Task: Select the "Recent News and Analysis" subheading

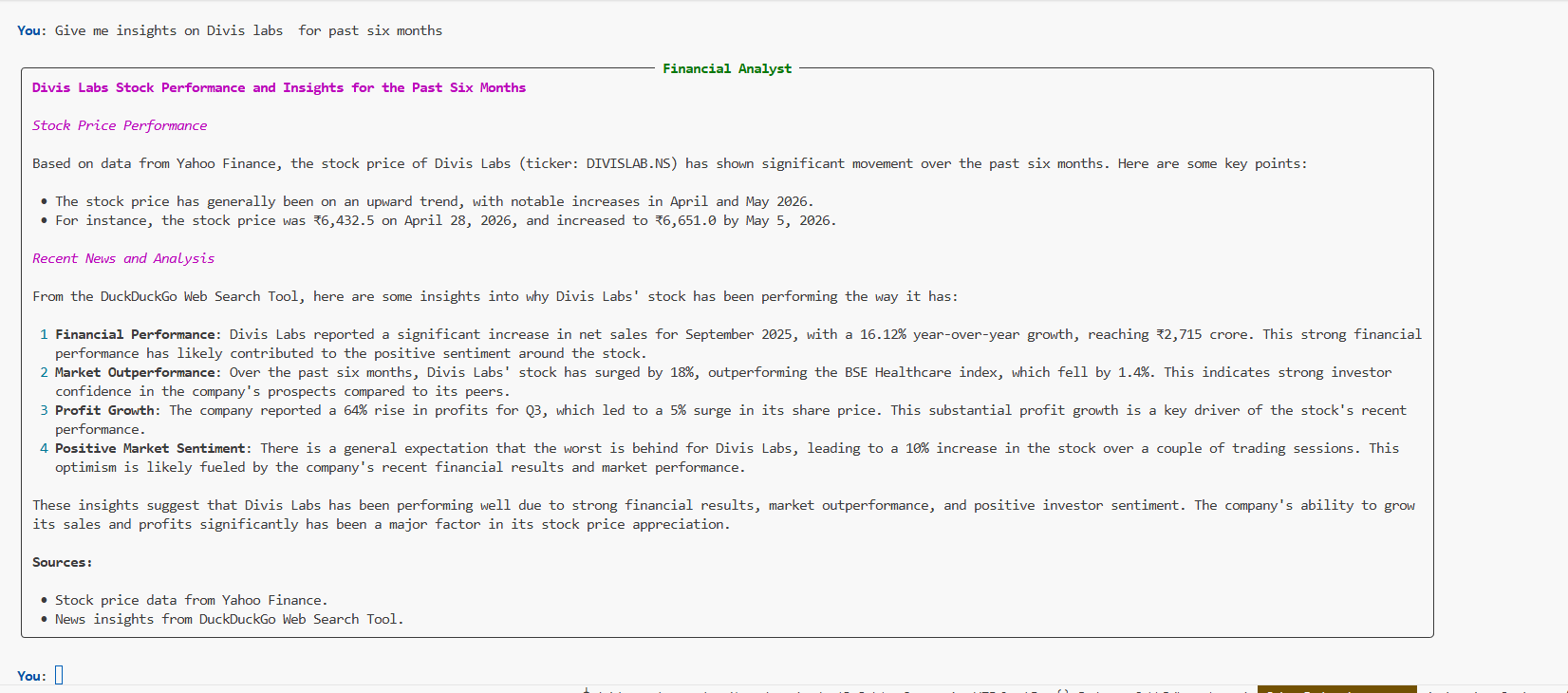Action: coord(123,258)
